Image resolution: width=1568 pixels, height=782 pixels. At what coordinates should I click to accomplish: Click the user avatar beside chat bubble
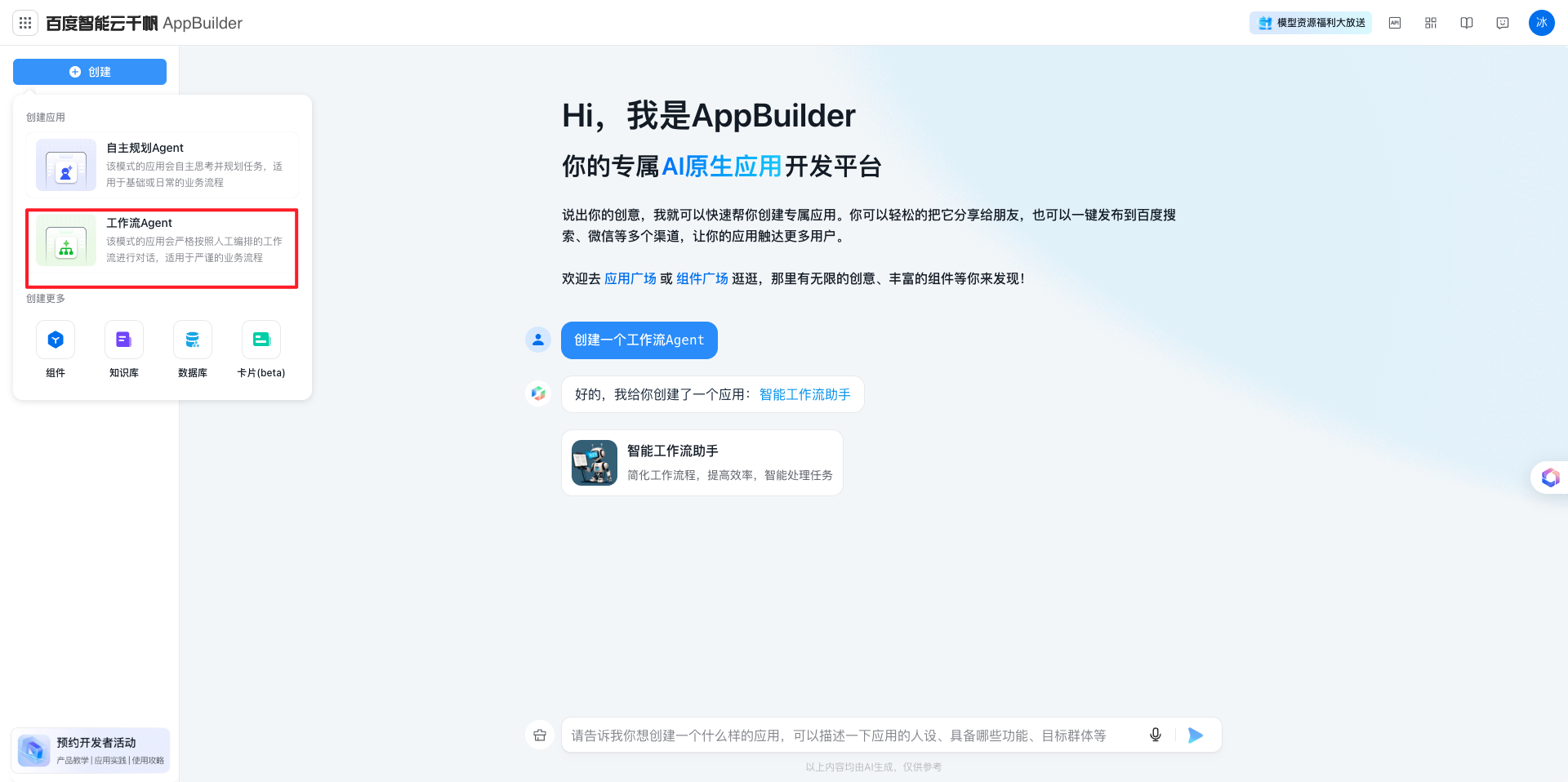pyautogui.click(x=538, y=340)
